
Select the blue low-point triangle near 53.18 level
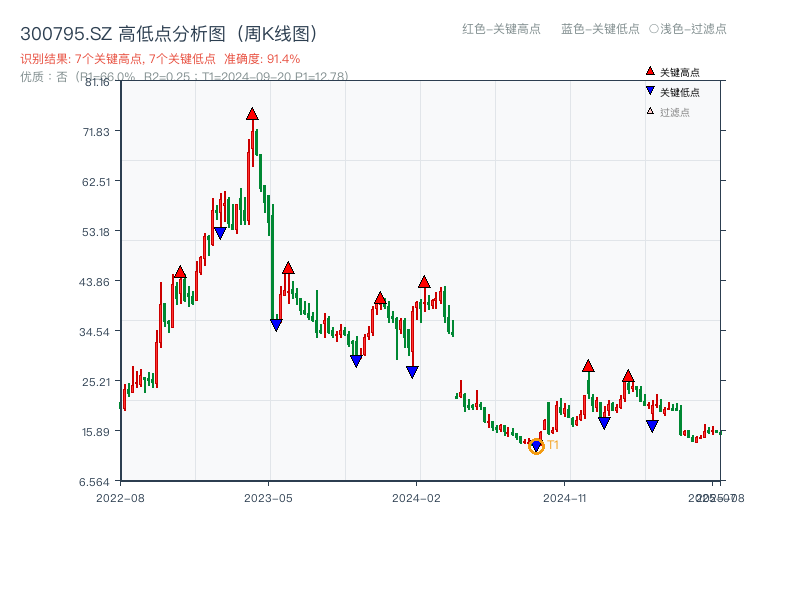click(x=220, y=231)
